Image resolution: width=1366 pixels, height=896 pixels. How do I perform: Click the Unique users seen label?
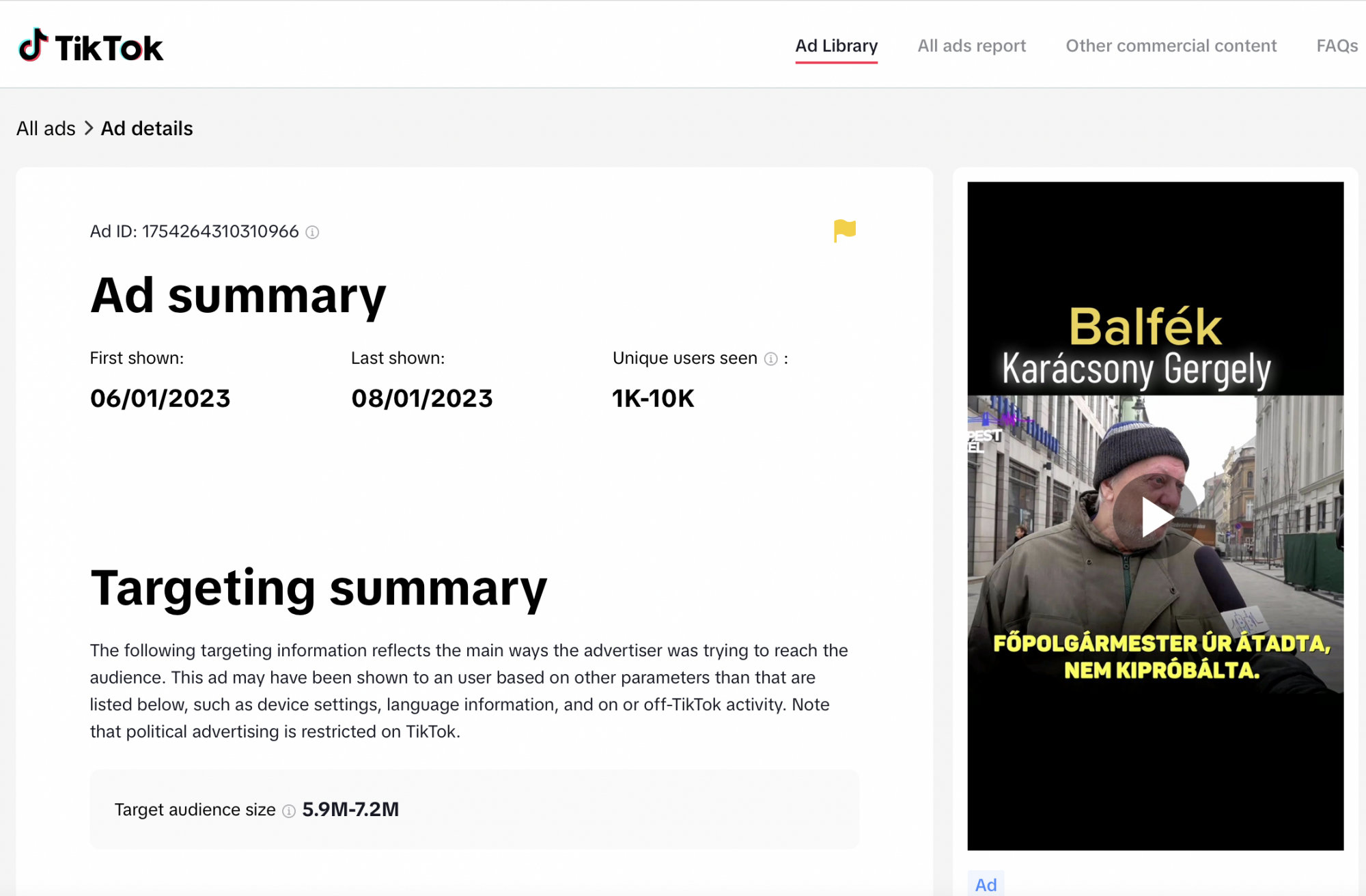[x=684, y=358]
